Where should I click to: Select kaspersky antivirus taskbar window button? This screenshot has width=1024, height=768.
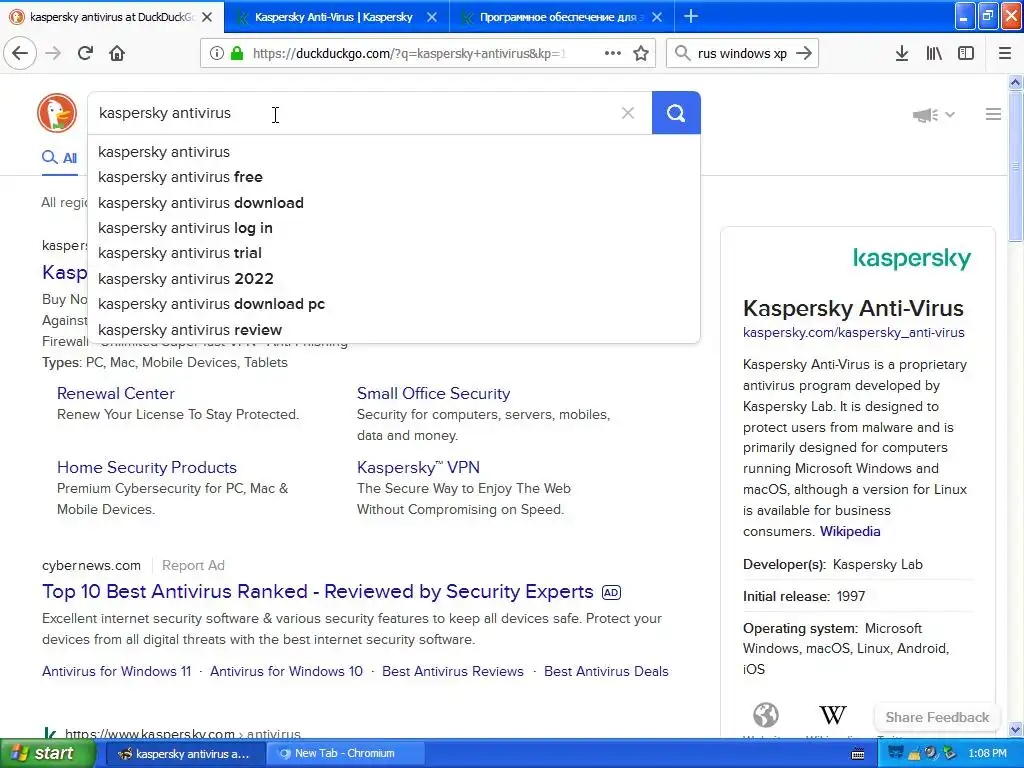[x=185, y=754]
